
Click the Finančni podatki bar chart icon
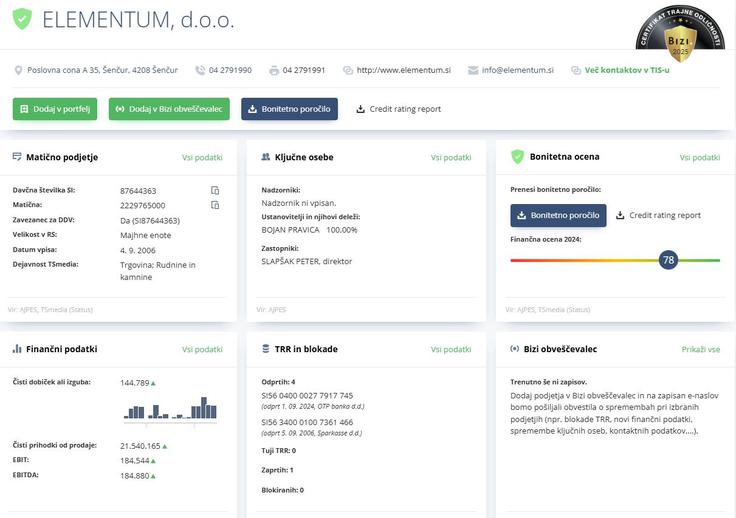17,349
